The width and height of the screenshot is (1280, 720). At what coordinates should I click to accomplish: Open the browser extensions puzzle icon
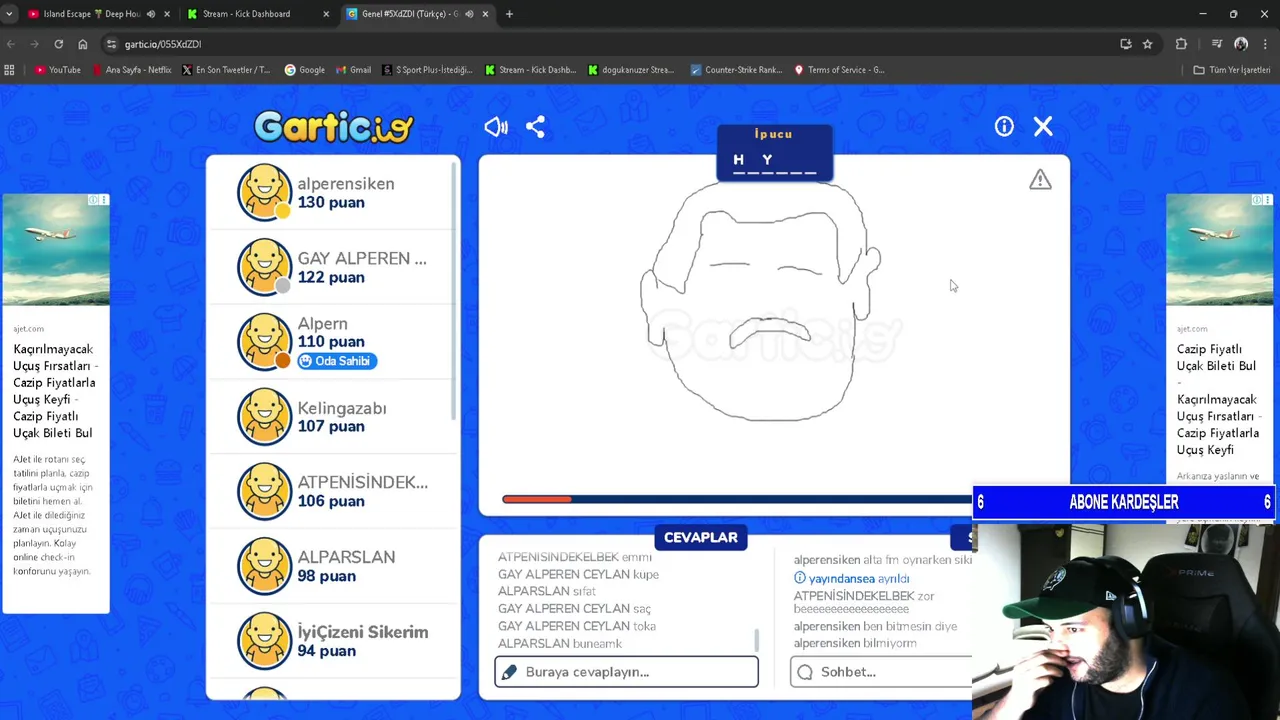tap(1181, 44)
